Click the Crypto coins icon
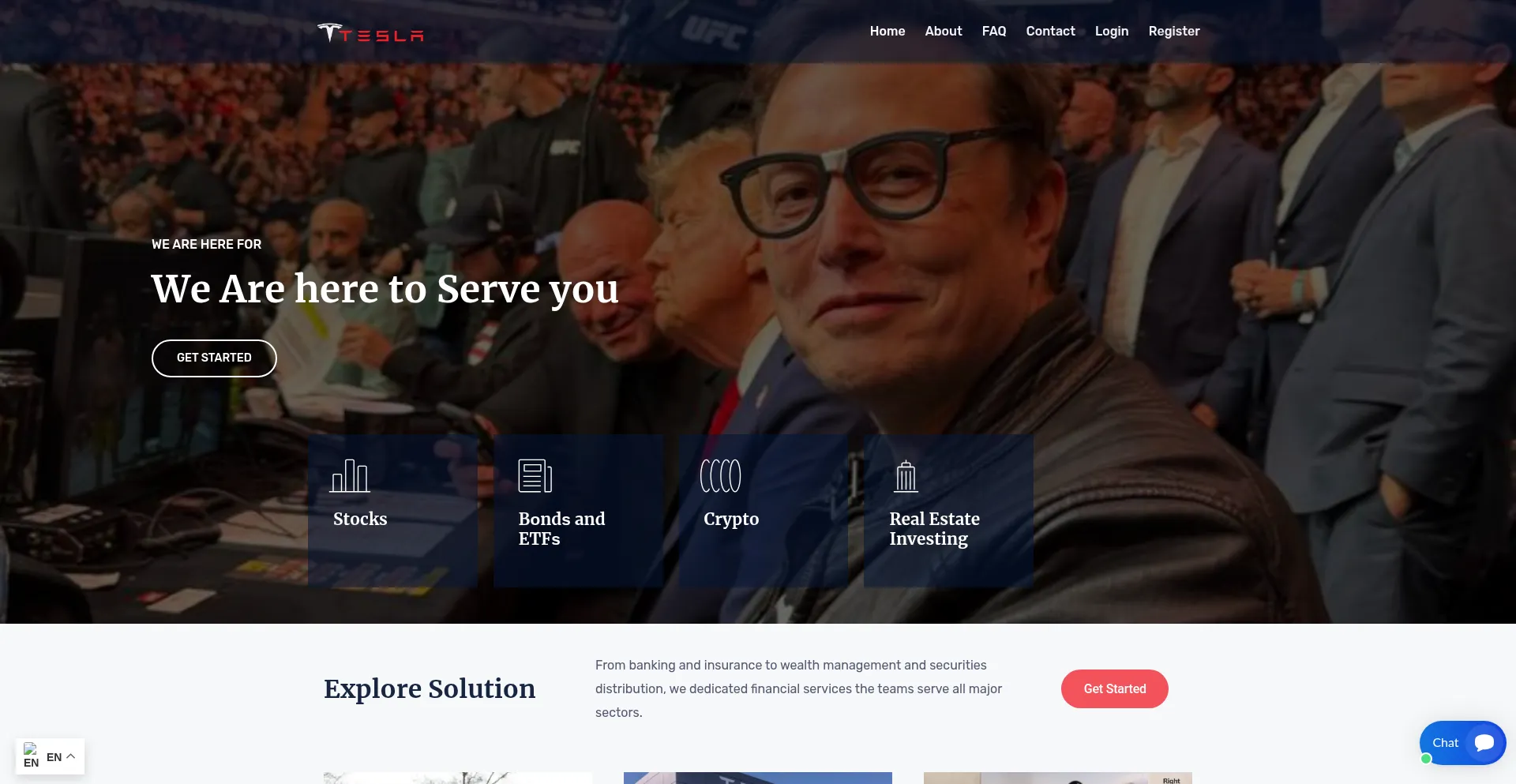 point(720,476)
